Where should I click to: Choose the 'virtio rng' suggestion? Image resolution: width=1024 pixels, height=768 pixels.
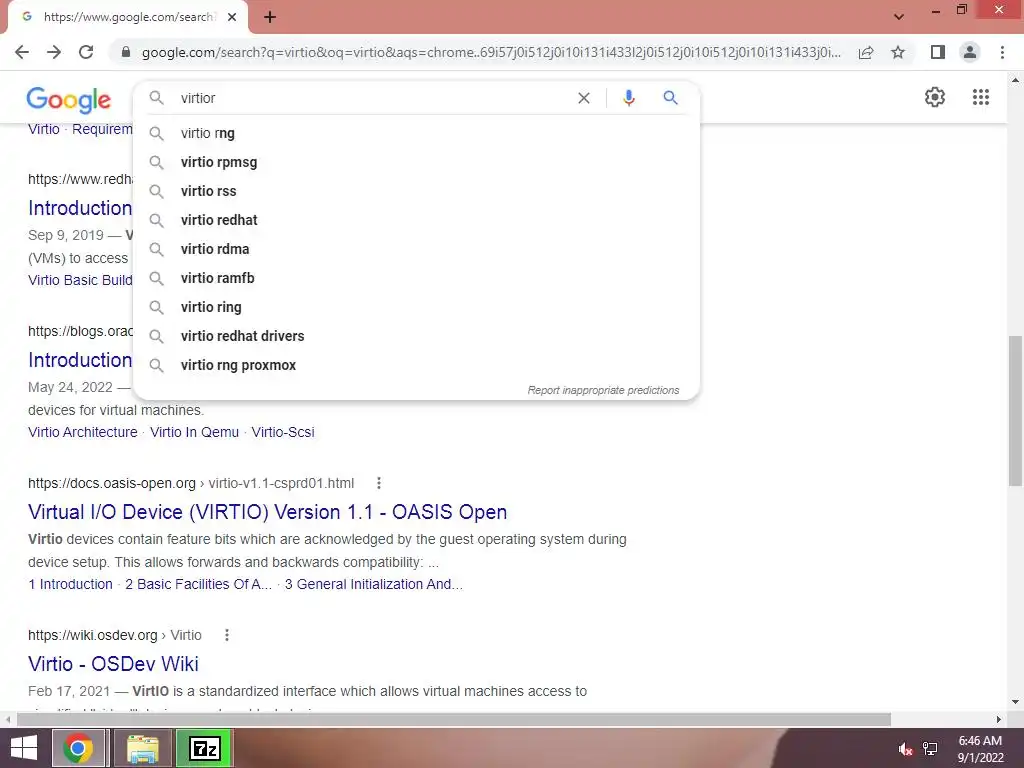(x=416, y=133)
